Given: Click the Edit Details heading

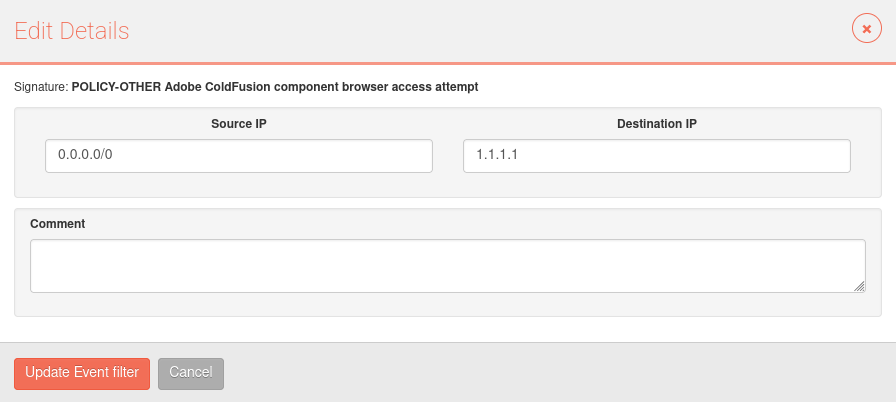Looking at the screenshot, I should pyautogui.click(x=71, y=31).
